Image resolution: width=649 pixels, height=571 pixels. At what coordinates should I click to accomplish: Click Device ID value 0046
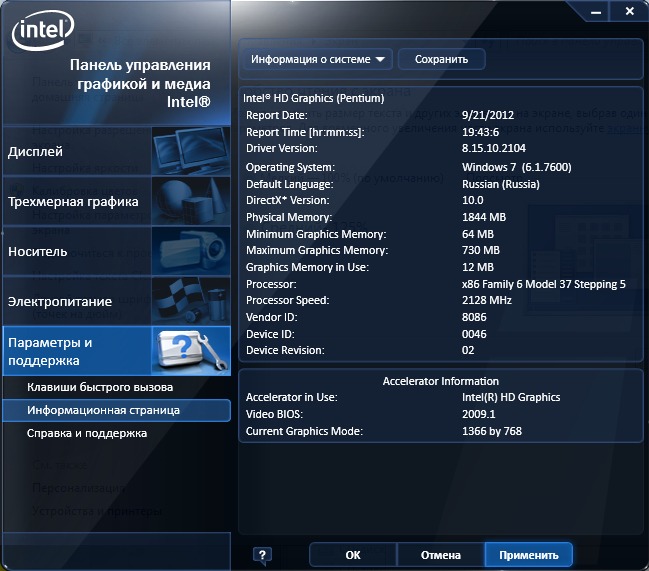tap(474, 334)
